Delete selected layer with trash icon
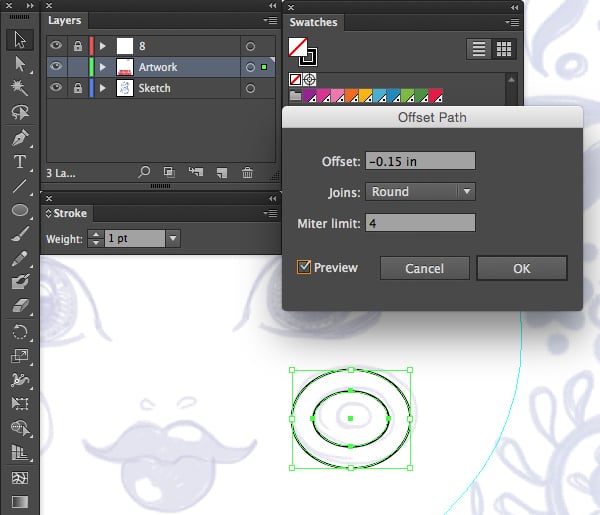This screenshot has width=600, height=515. 247,173
